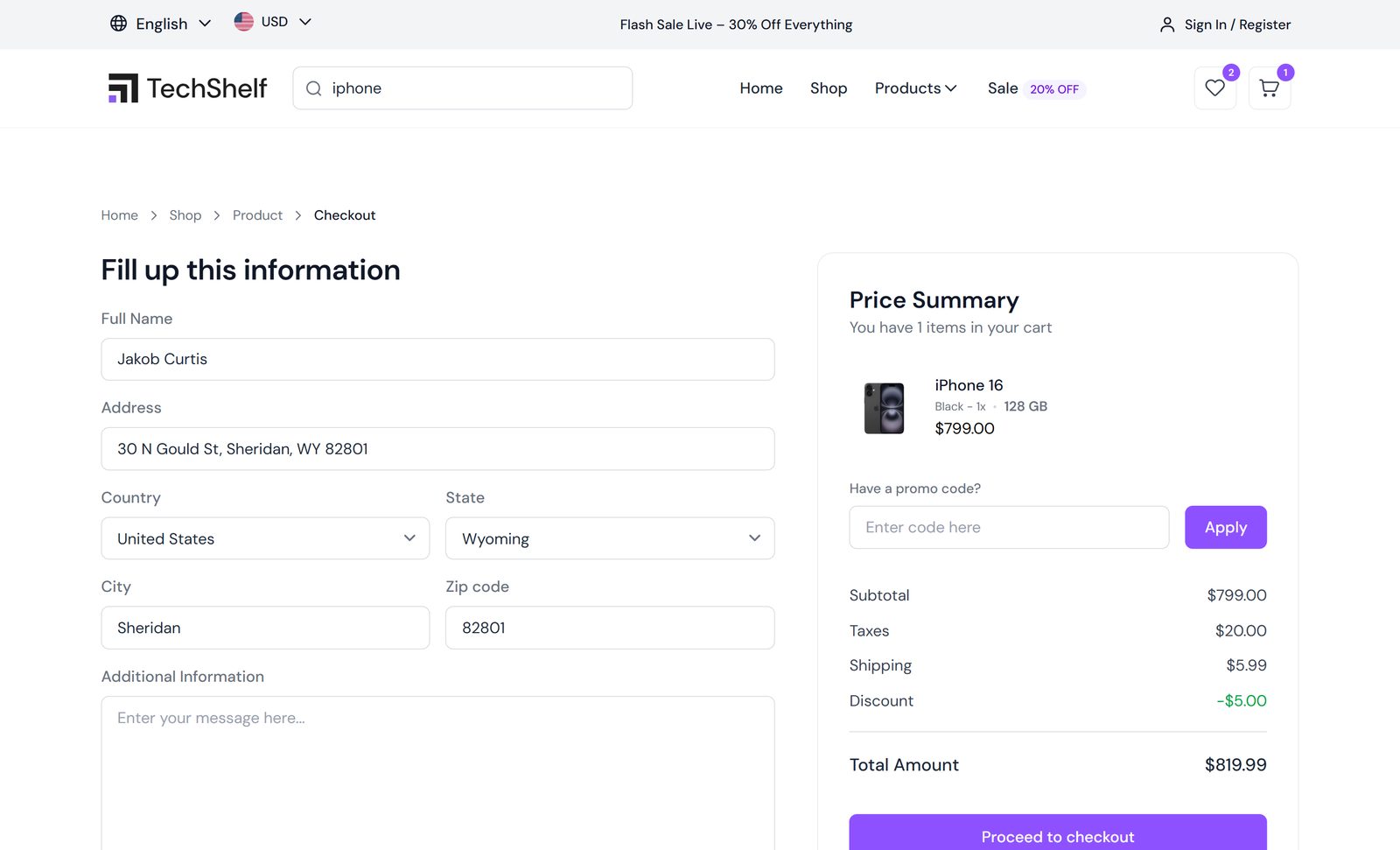Open the shopping cart icon
1400x850 pixels.
click(x=1270, y=88)
